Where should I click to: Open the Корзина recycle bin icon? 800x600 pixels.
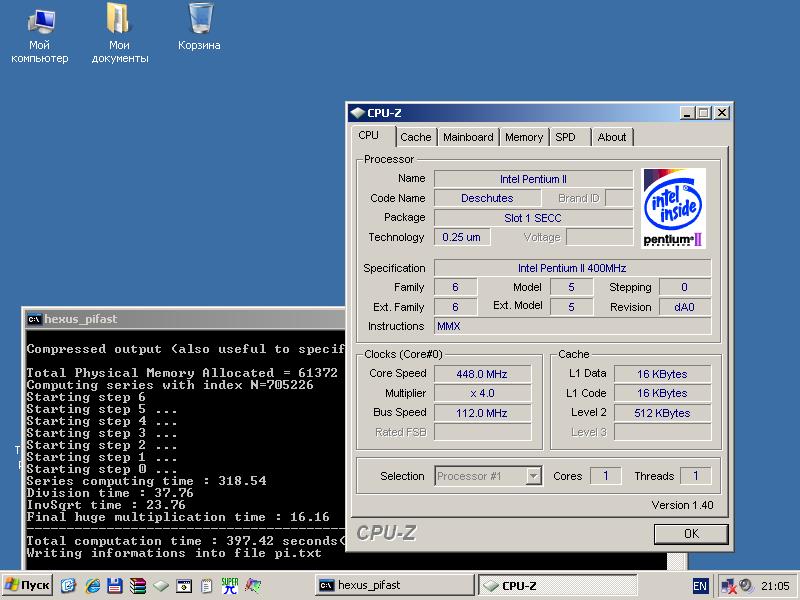[x=199, y=28]
